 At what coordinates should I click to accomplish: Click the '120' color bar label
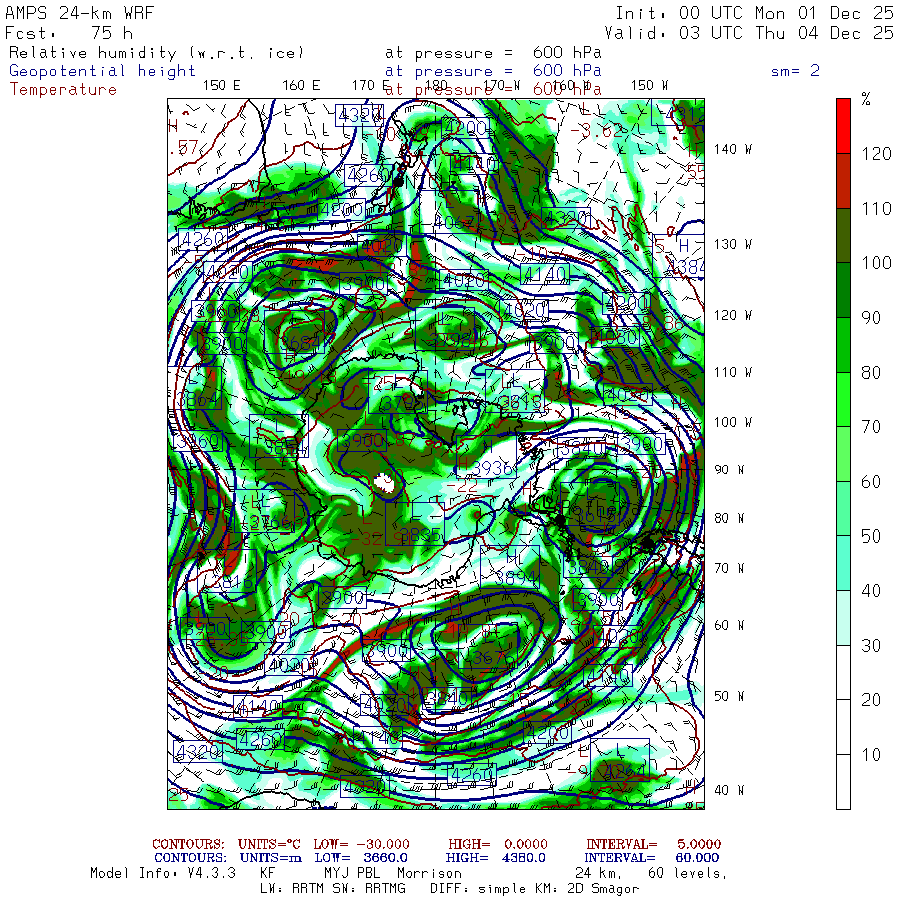click(x=876, y=154)
